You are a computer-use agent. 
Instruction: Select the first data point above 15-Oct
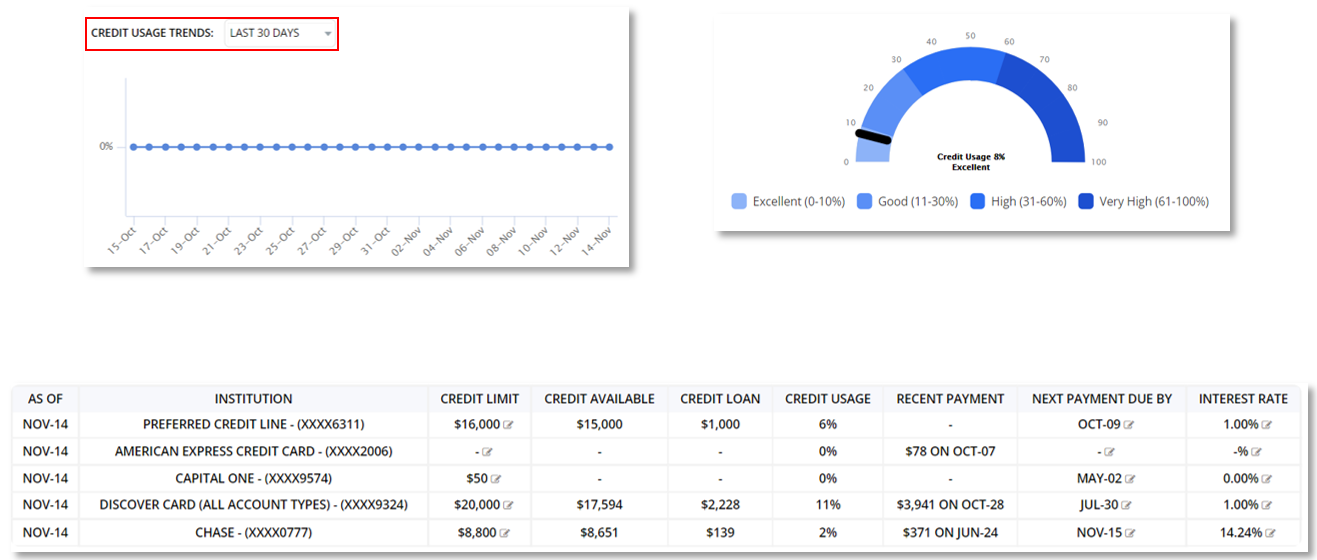(133, 147)
